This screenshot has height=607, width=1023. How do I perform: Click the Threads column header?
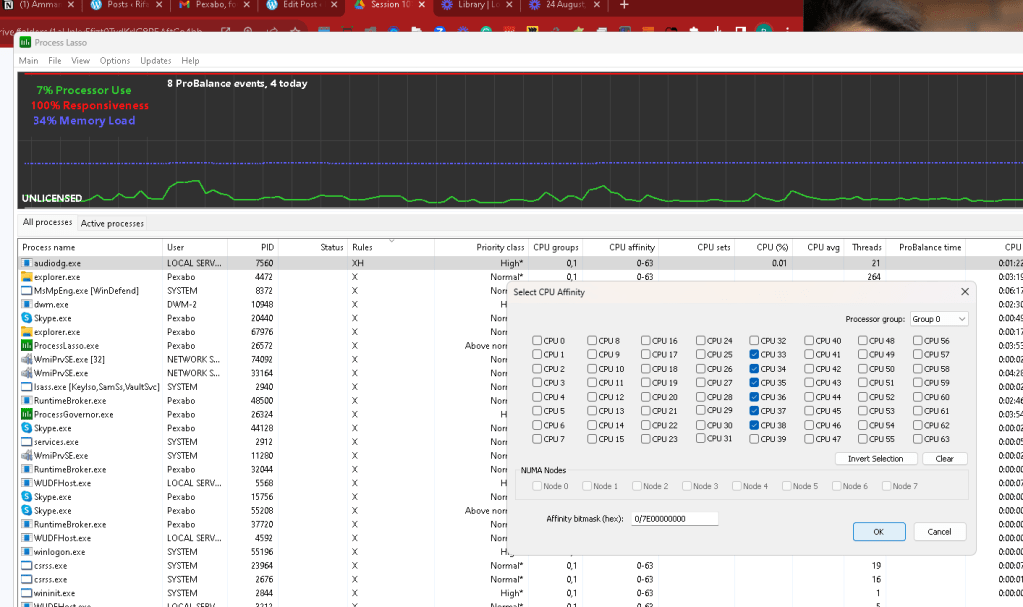coord(866,247)
